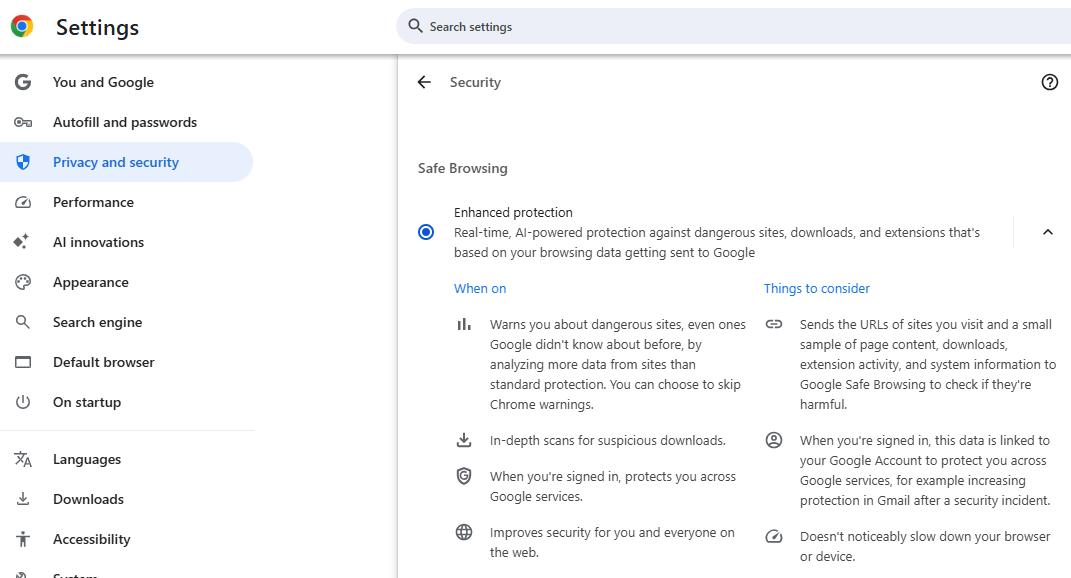Click the link icon beside sends URLs text
The image size is (1071, 578).
pyautogui.click(x=773, y=324)
